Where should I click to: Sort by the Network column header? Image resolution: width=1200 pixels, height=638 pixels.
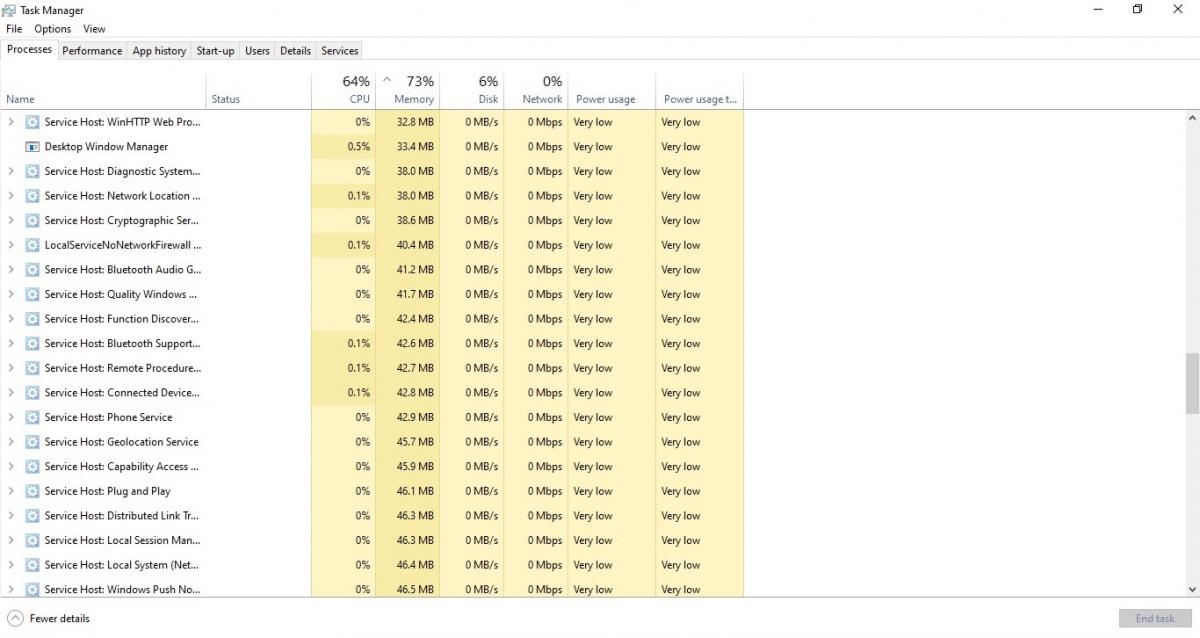(535, 91)
